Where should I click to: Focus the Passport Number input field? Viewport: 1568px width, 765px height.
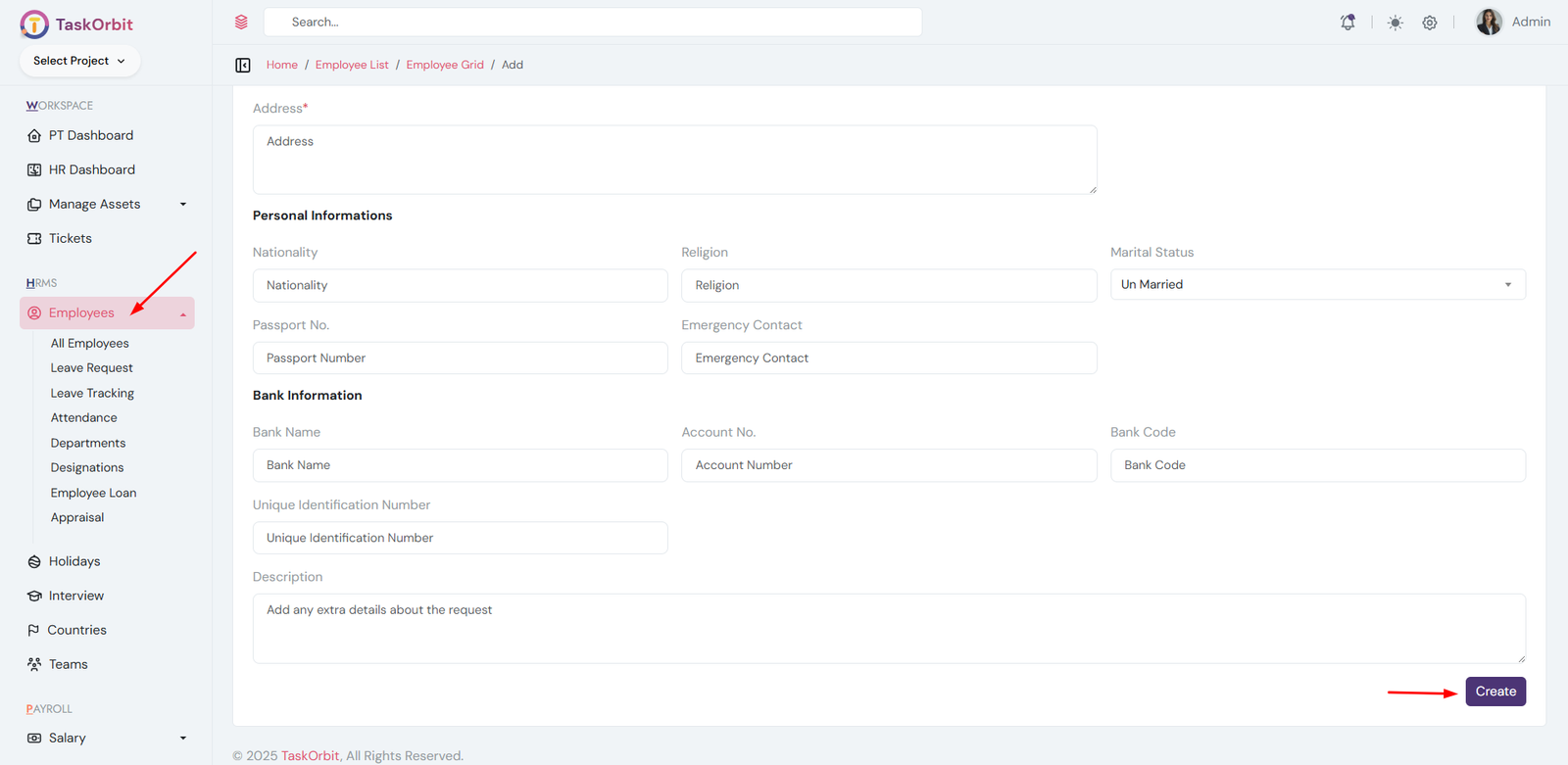460,358
